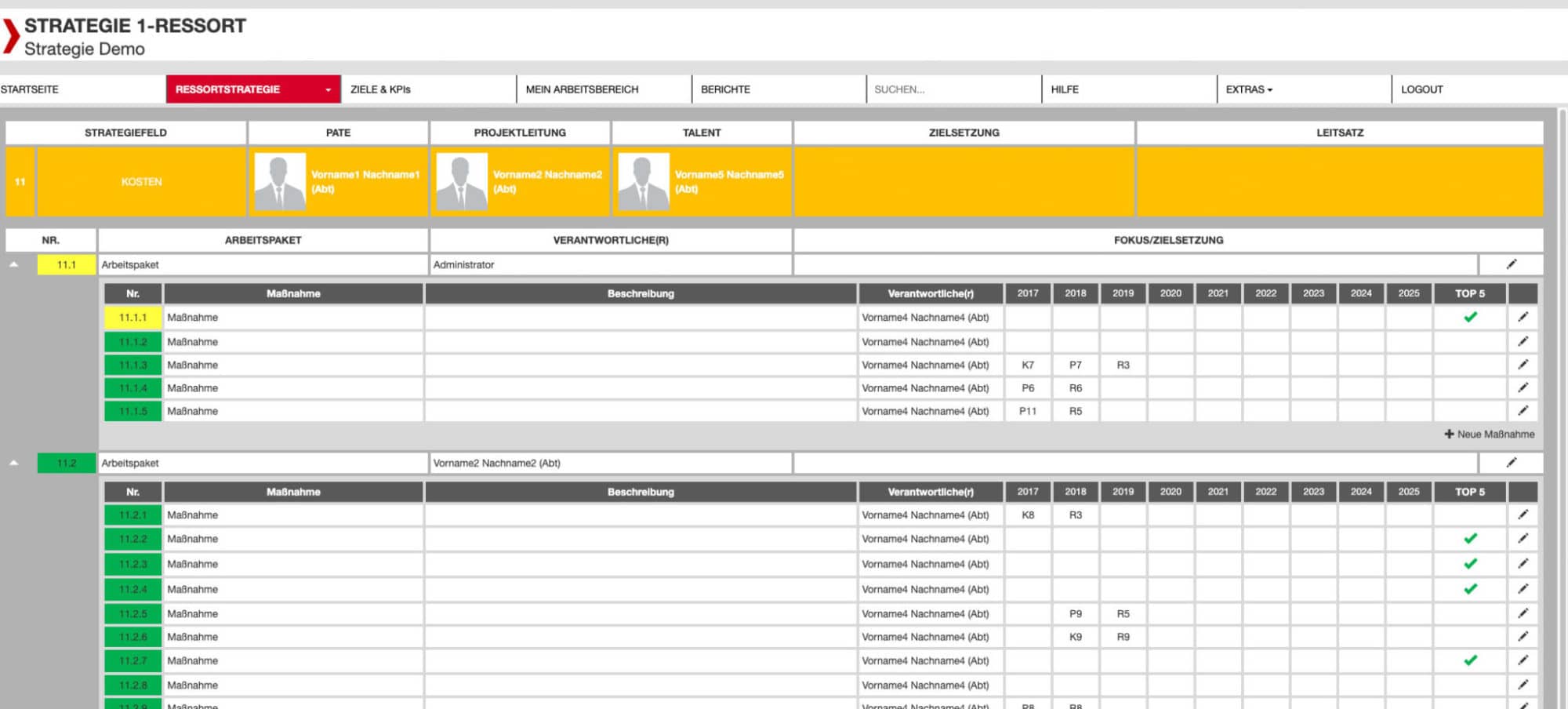Click Projektleitung avatar of Vorname2 Nachname2

(x=461, y=182)
